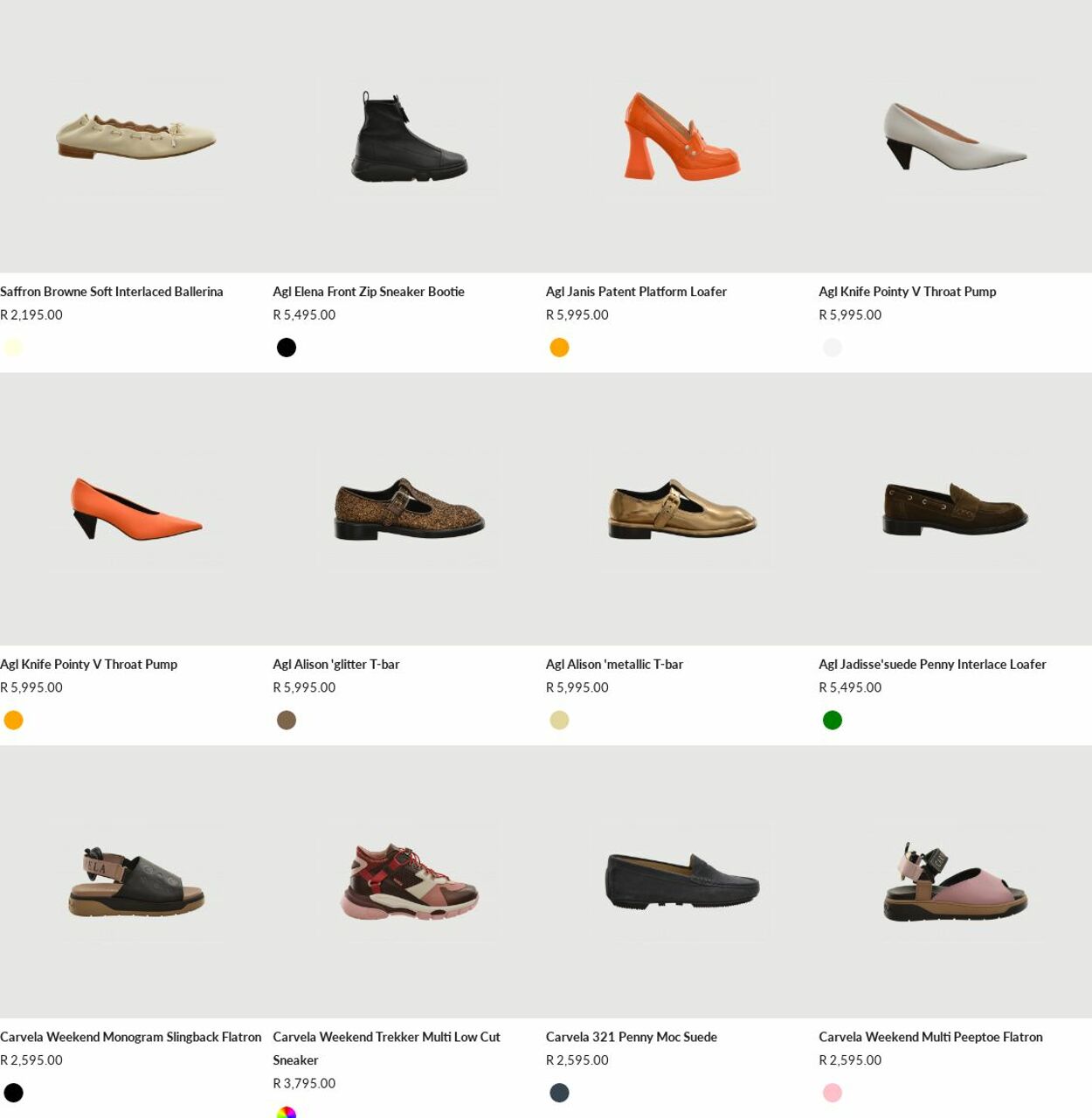View the white Agl Knife Pointy Pump image
The width and height of the screenshot is (1092, 1118).
pos(955,136)
